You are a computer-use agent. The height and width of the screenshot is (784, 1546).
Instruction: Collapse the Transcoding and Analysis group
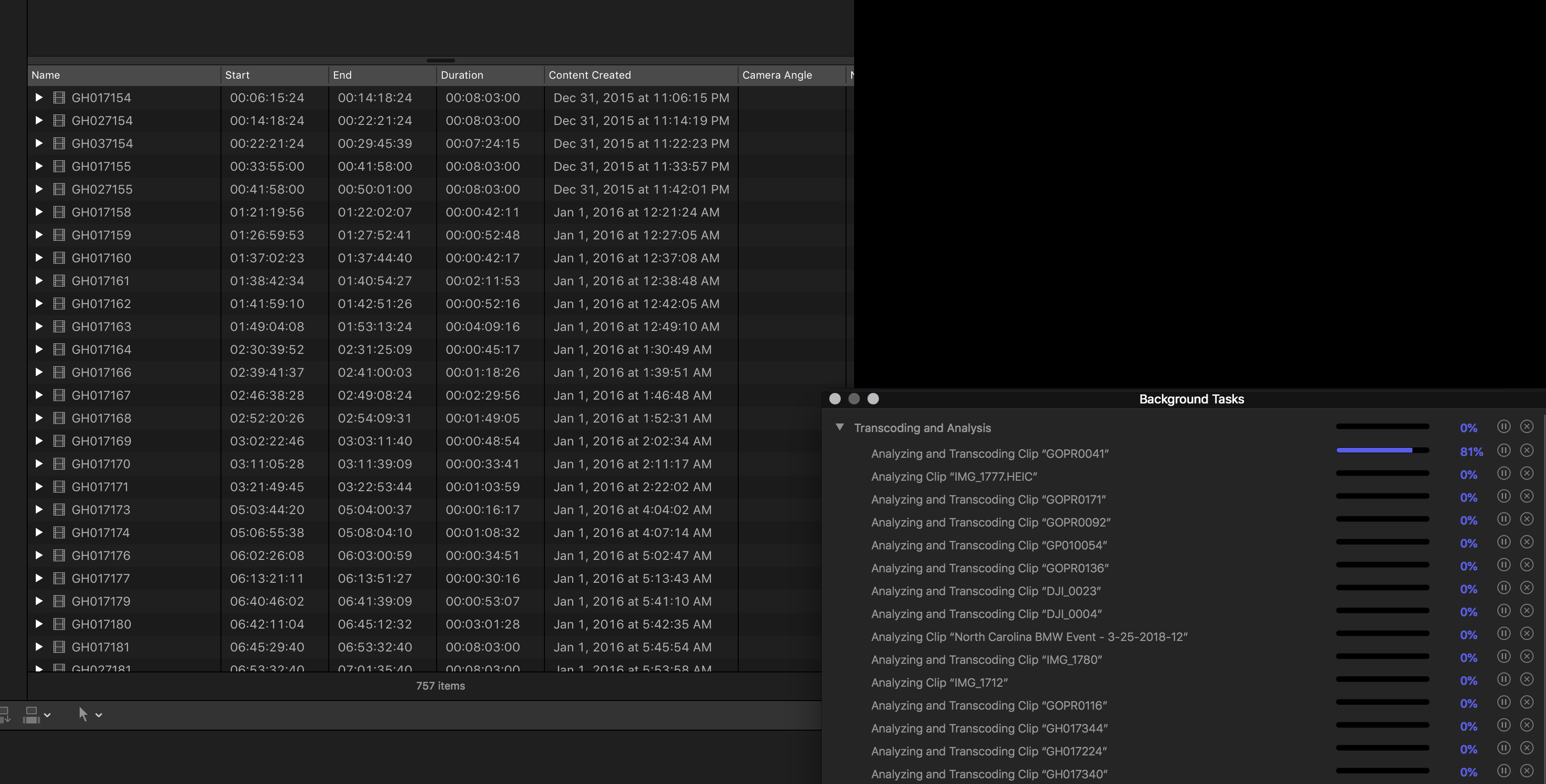[840, 427]
